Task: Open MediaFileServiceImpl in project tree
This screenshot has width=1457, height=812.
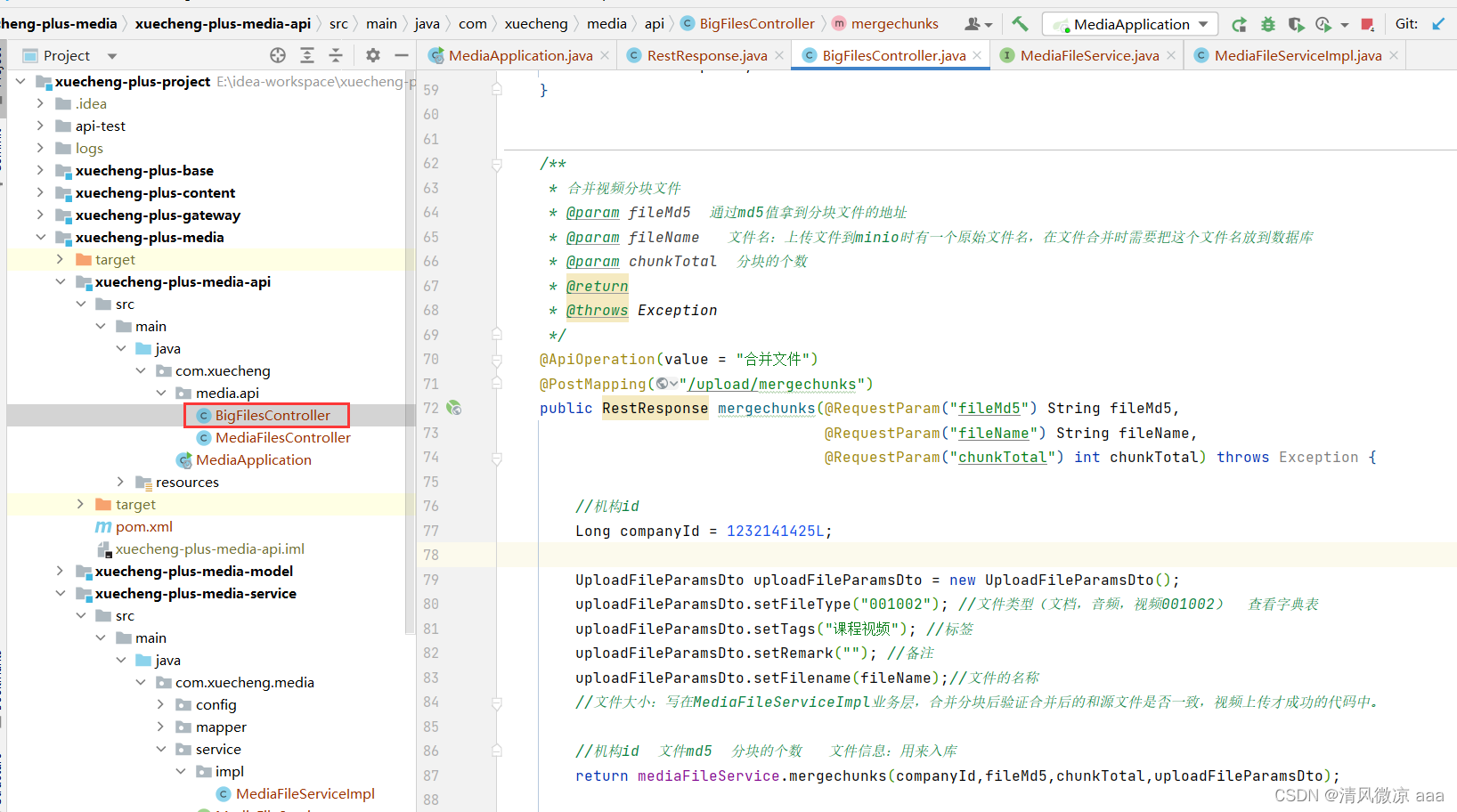Action: point(305,793)
